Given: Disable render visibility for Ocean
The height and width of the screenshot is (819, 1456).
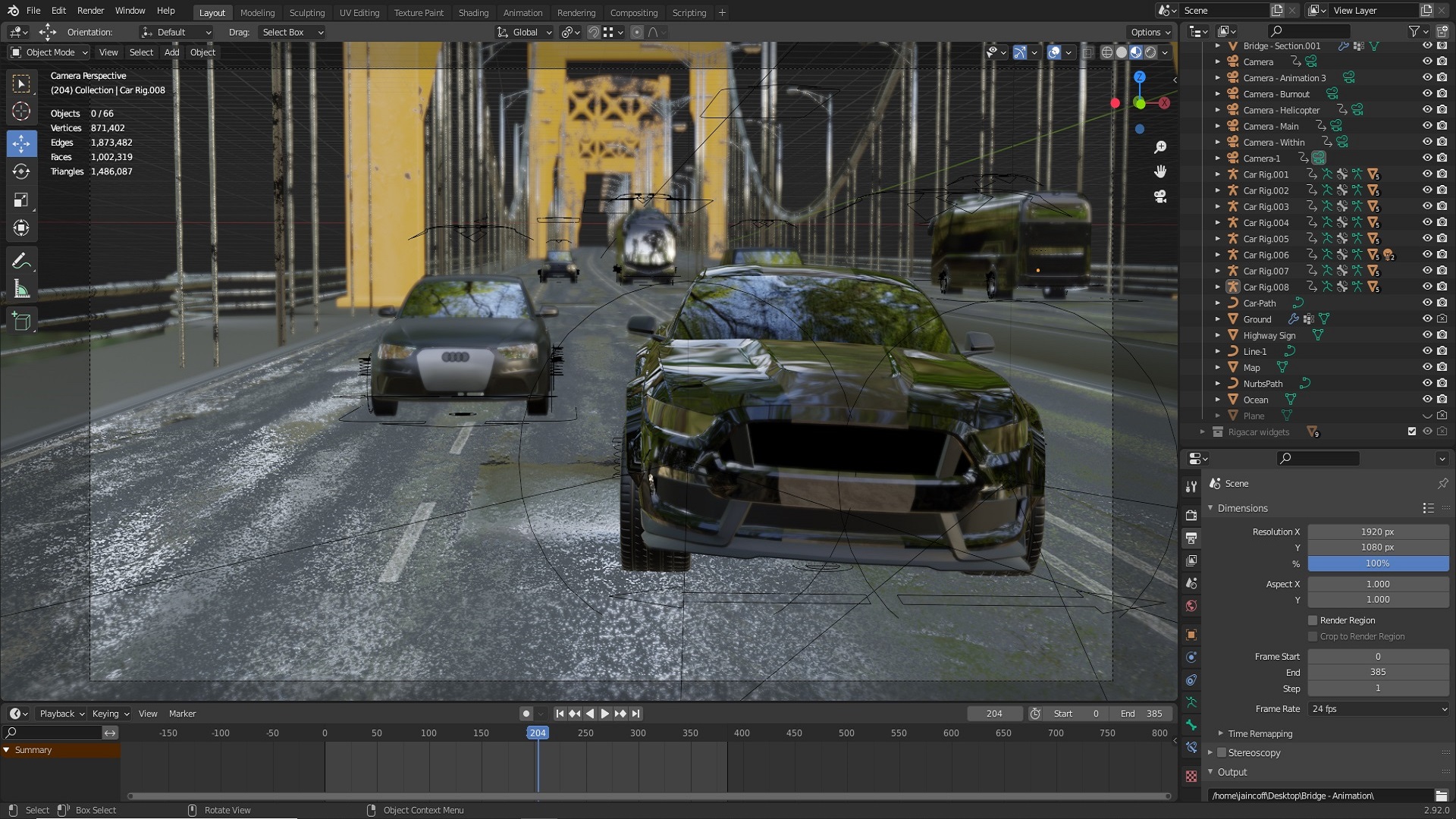Looking at the screenshot, I should point(1440,400).
